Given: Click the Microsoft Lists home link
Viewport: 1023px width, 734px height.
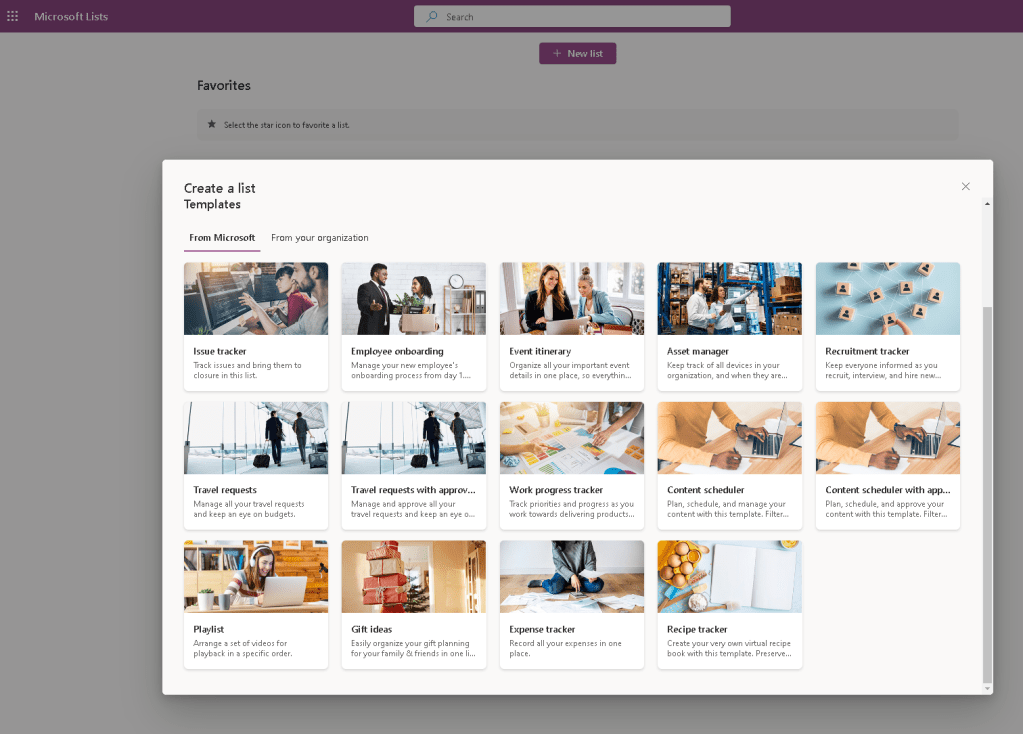Looking at the screenshot, I should pos(70,16).
